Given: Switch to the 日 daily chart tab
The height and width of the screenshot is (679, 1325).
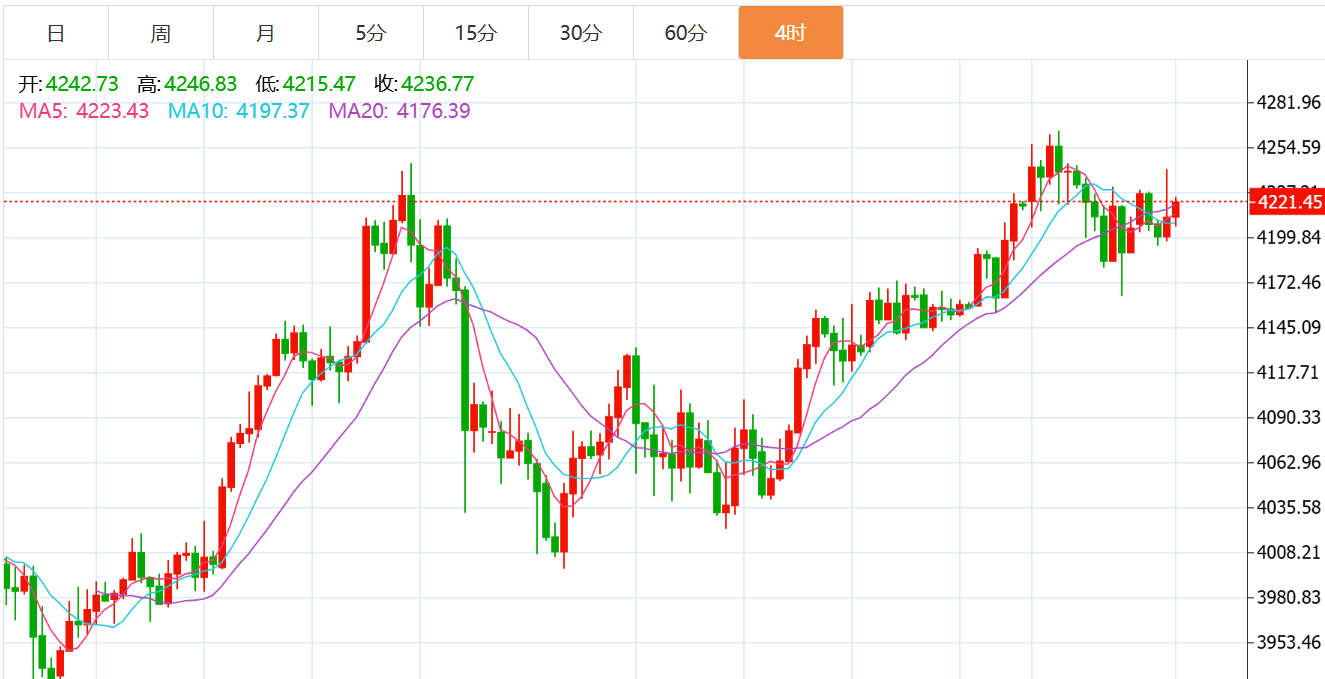Looking at the screenshot, I should pos(56,33).
